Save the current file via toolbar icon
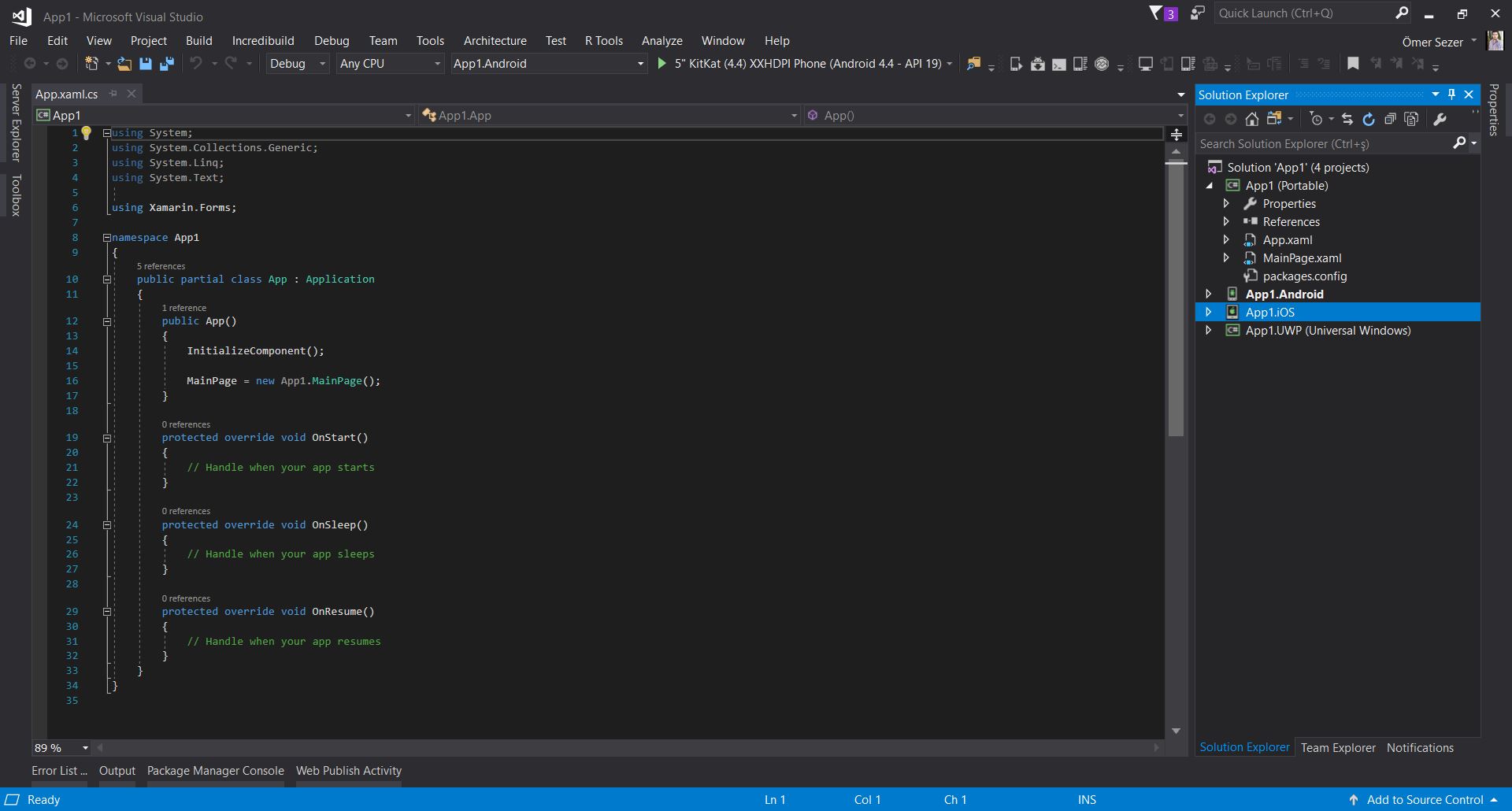This screenshot has width=1512, height=811. [146, 64]
